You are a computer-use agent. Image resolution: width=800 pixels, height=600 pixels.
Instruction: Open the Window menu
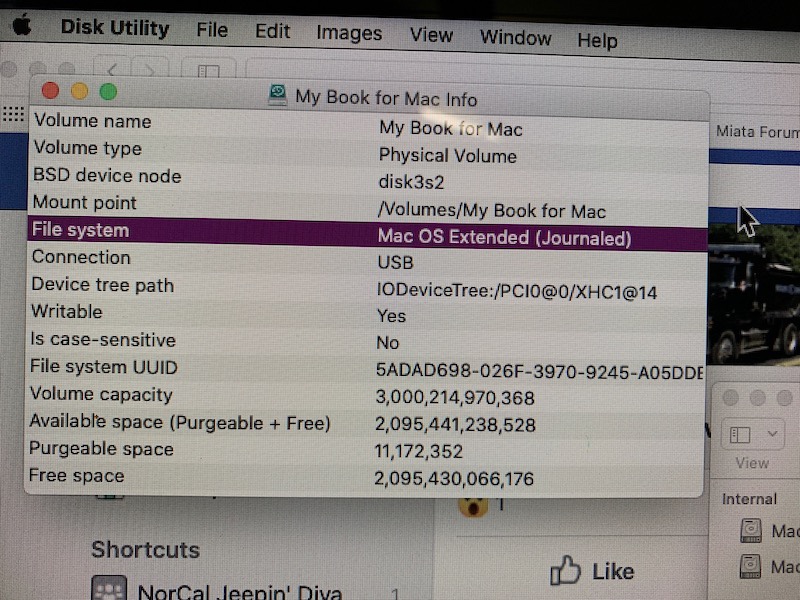point(515,38)
